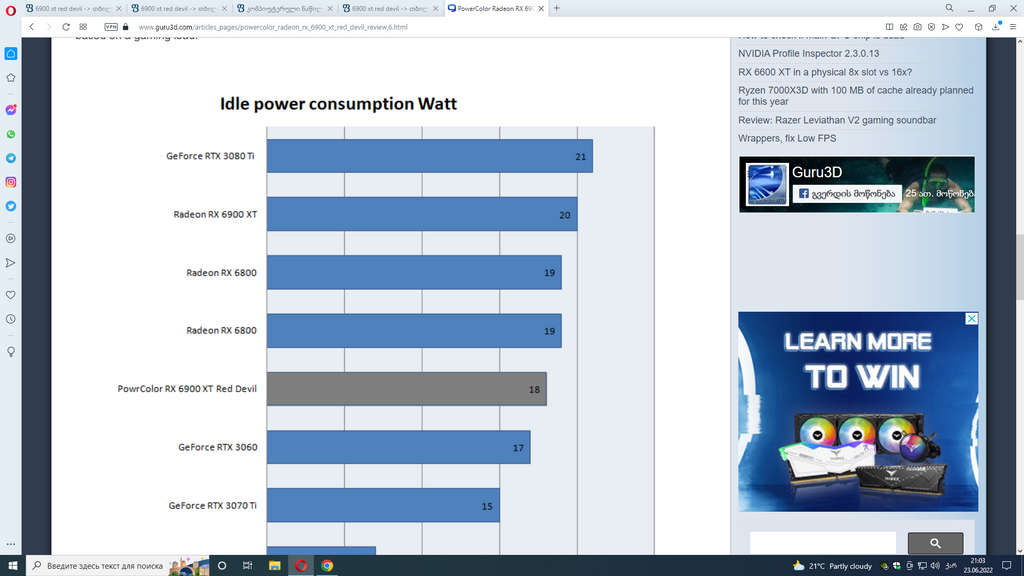Open Task View on taskbar

[248, 566]
